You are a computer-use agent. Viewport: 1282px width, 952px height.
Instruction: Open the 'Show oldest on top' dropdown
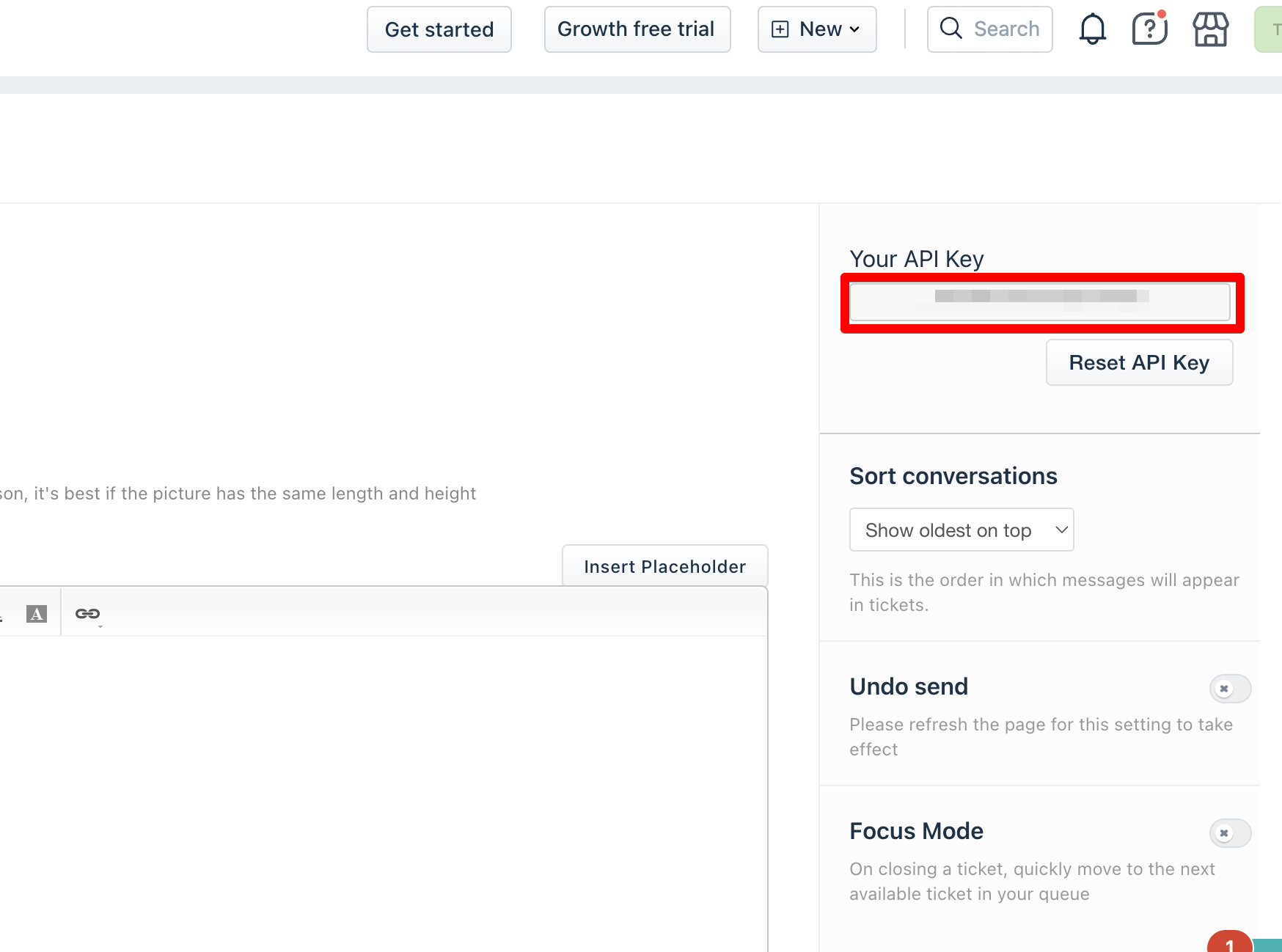(961, 530)
